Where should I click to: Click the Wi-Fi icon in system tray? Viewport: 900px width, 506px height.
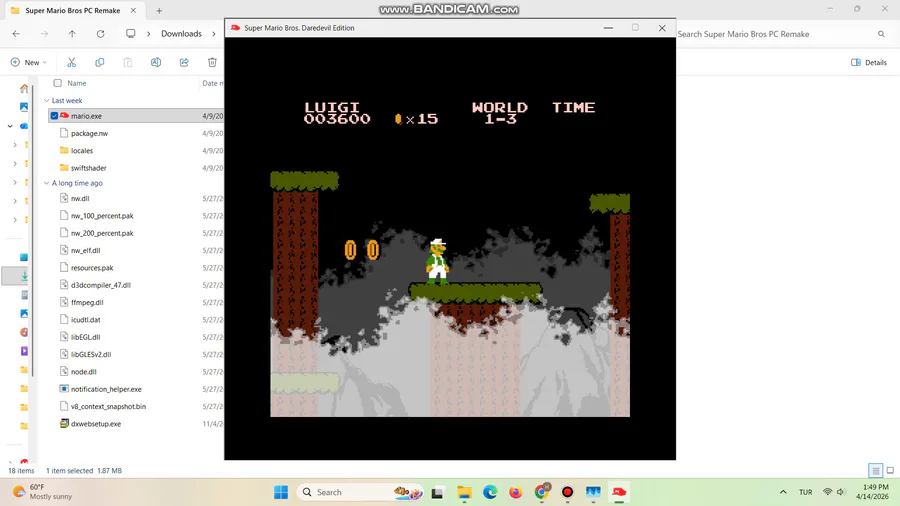[827, 492]
